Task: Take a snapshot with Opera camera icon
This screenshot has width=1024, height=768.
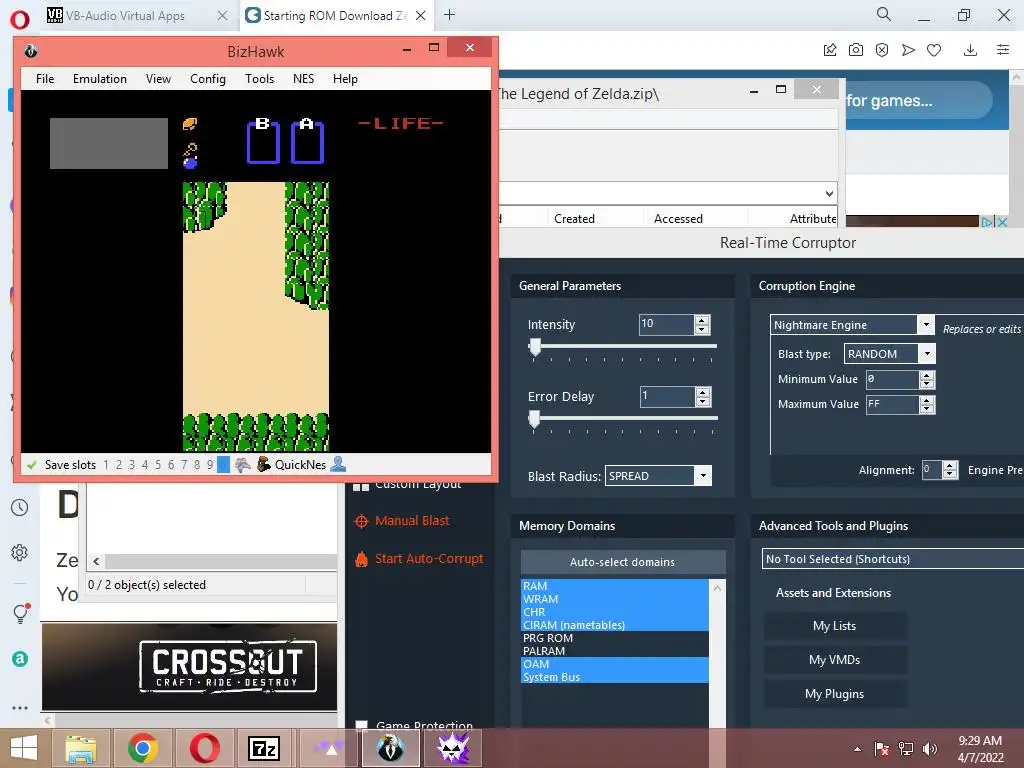Action: coord(856,50)
